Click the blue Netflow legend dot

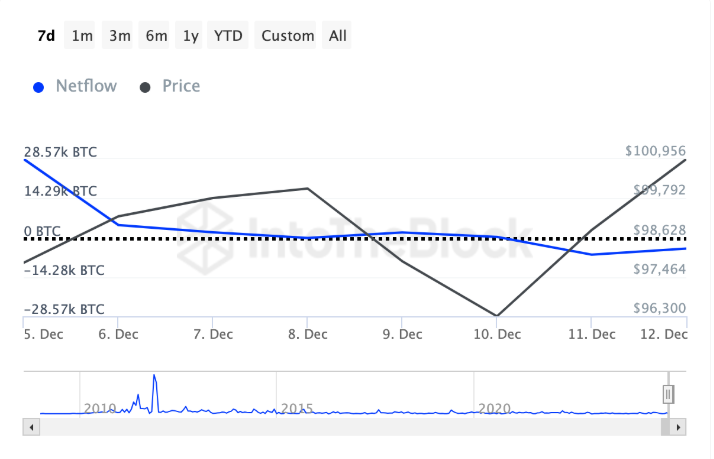click(39, 87)
